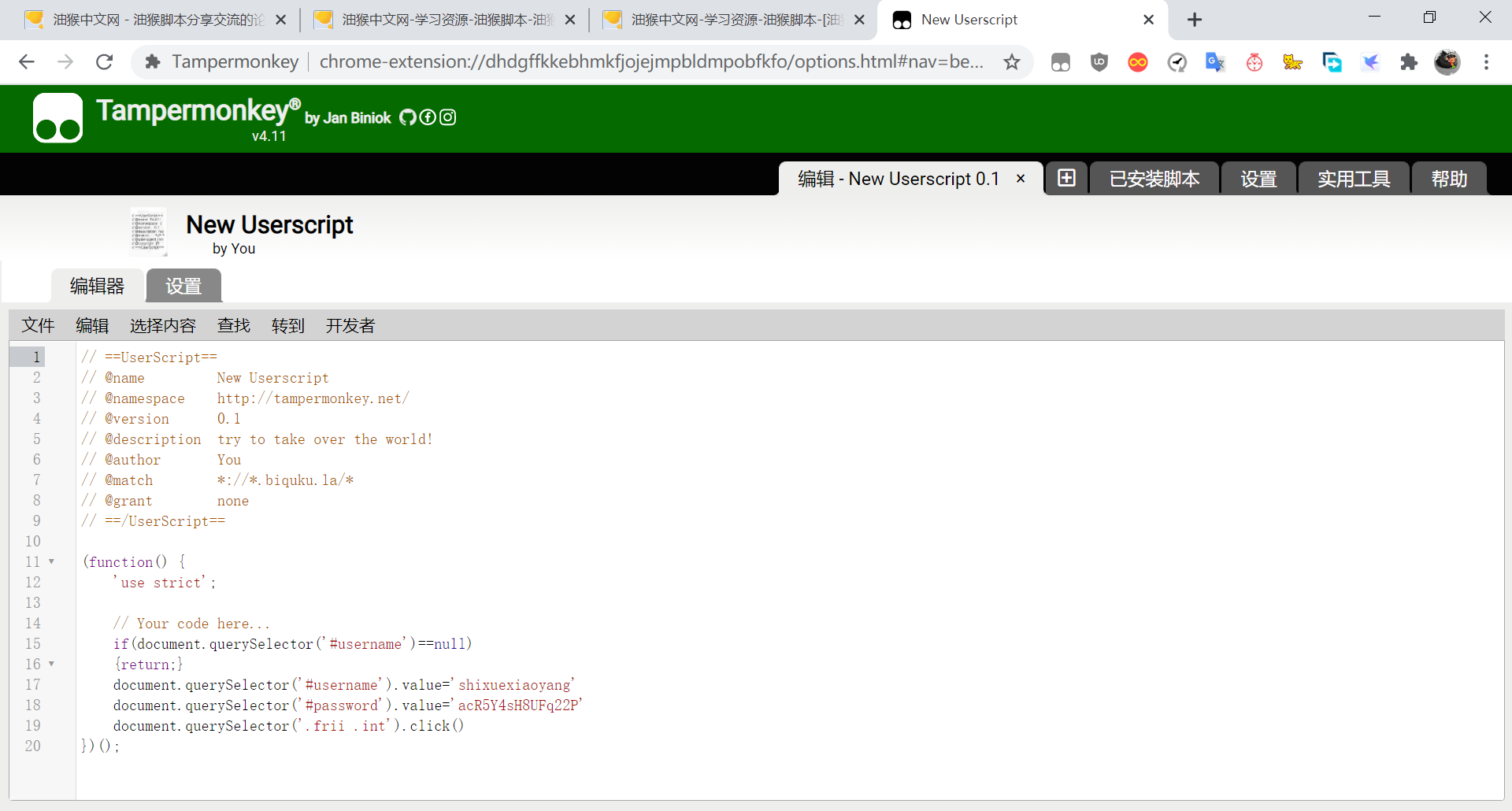Open a new browser tab with plus
This screenshot has height=811, width=1512.
[x=1195, y=20]
